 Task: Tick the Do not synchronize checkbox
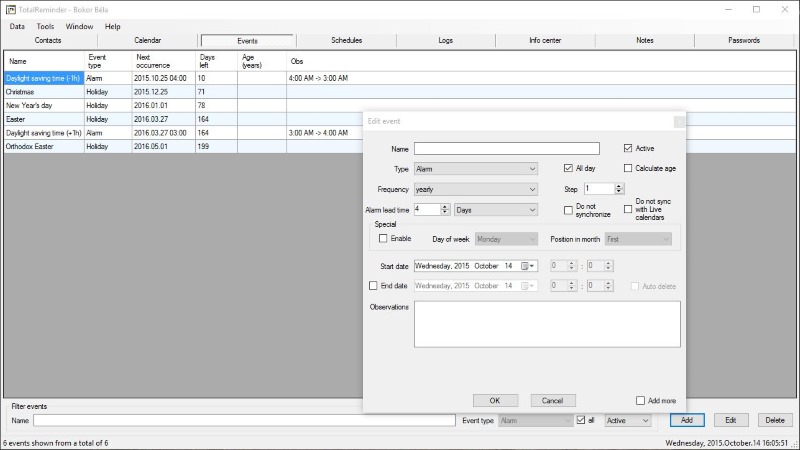tap(568, 210)
